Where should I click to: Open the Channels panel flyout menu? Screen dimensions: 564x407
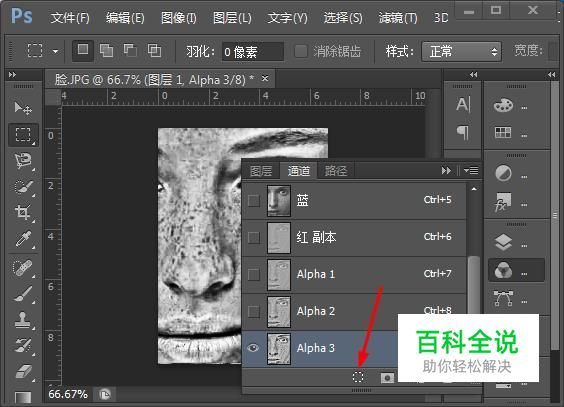pyautogui.click(x=471, y=170)
